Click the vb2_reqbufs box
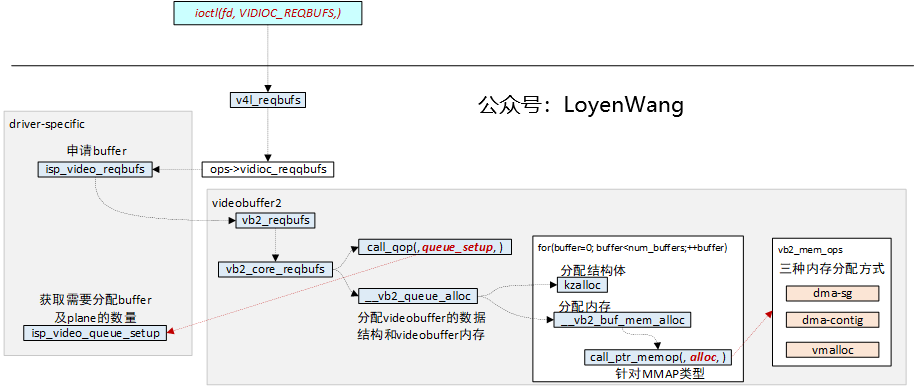 tap(275, 221)
